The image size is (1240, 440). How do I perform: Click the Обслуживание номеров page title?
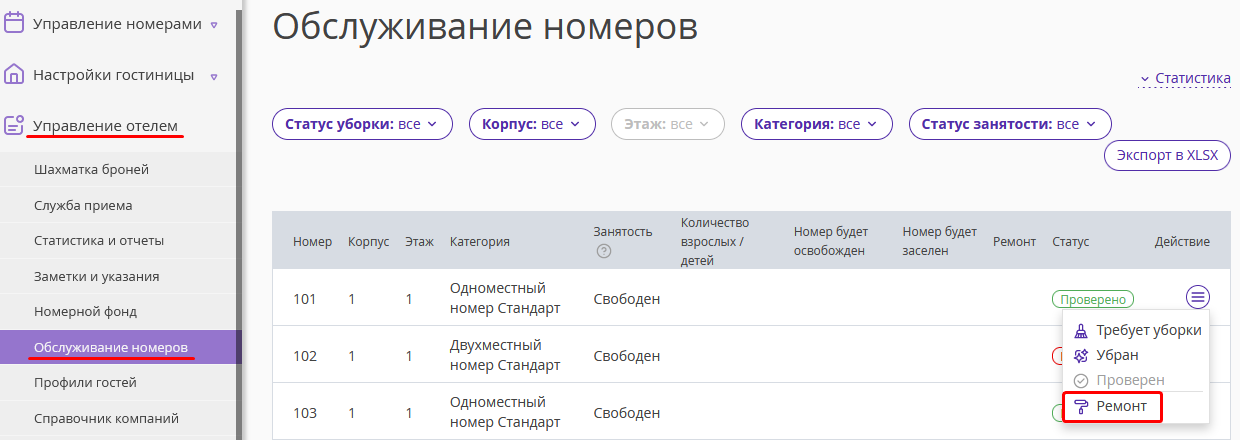point(485,26)
